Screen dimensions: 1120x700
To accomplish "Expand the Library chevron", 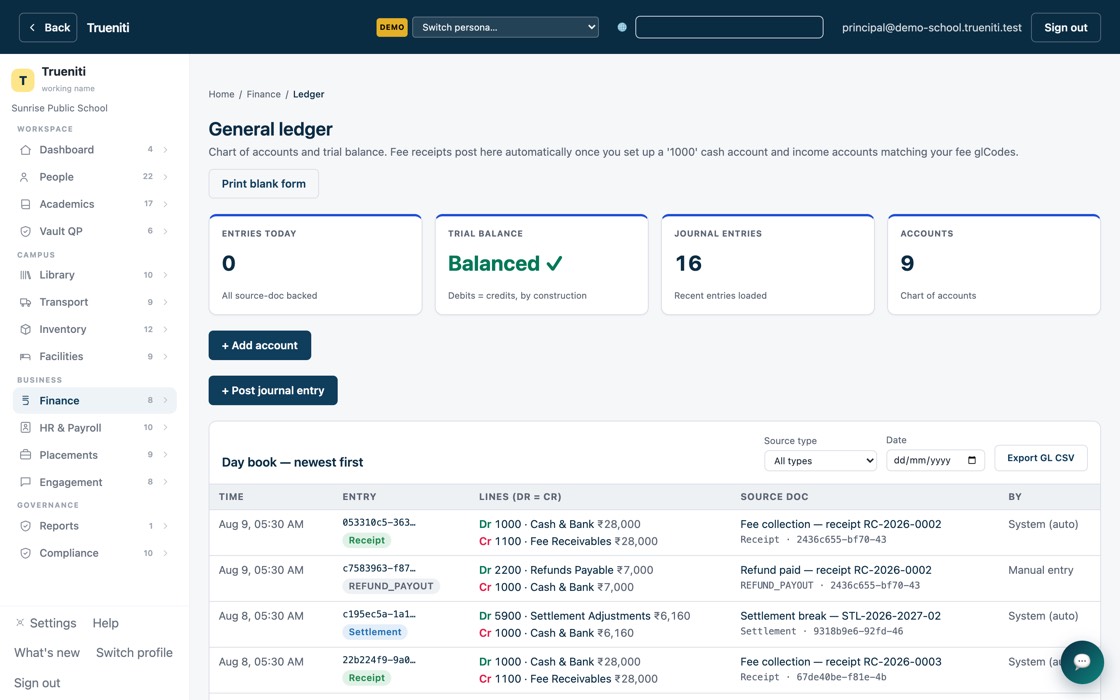I will tap(165, 275).
